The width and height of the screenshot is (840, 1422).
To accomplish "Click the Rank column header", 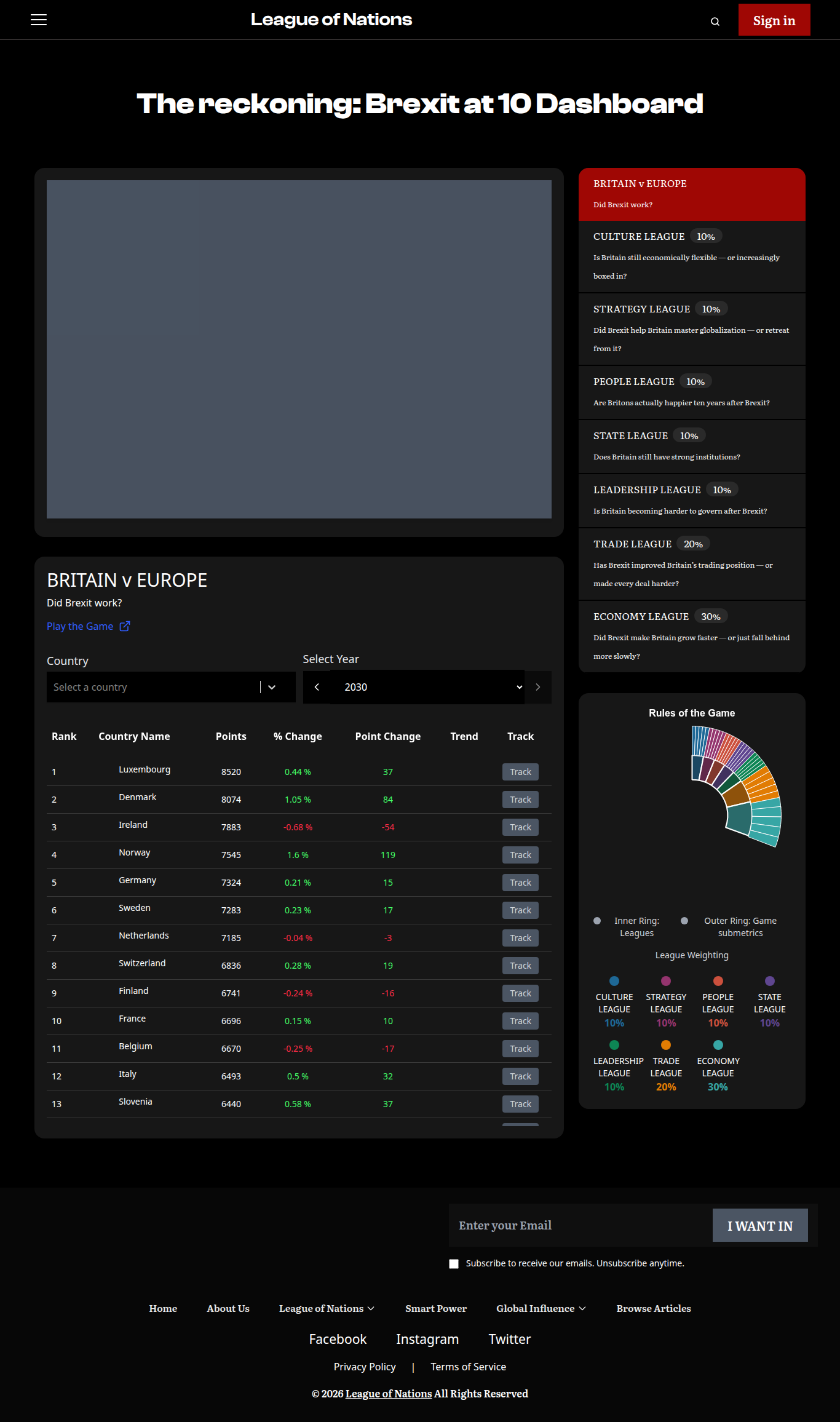I will (64, 736).
